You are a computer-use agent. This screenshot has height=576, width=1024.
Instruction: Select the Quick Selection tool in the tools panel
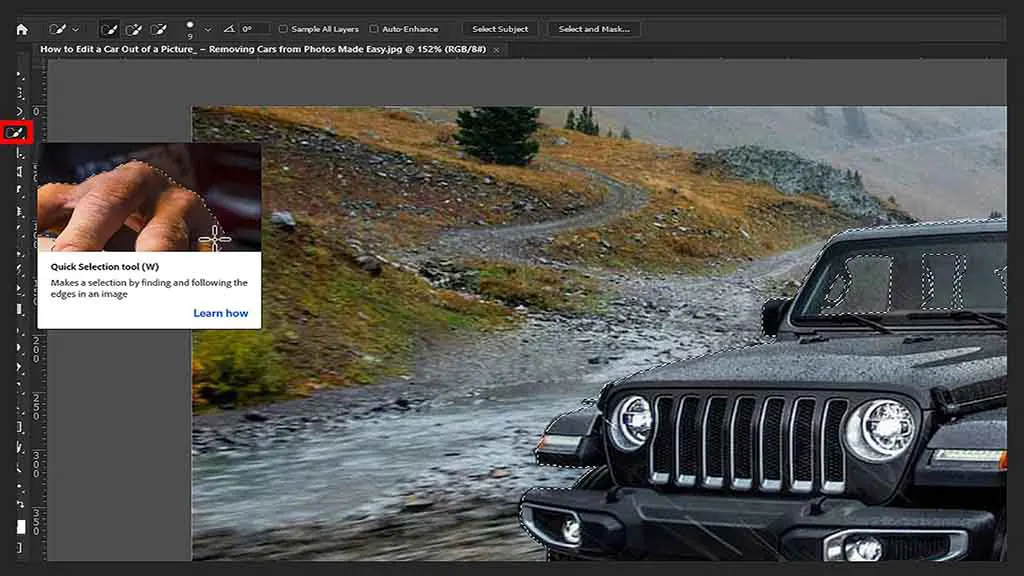pos(15,133)
